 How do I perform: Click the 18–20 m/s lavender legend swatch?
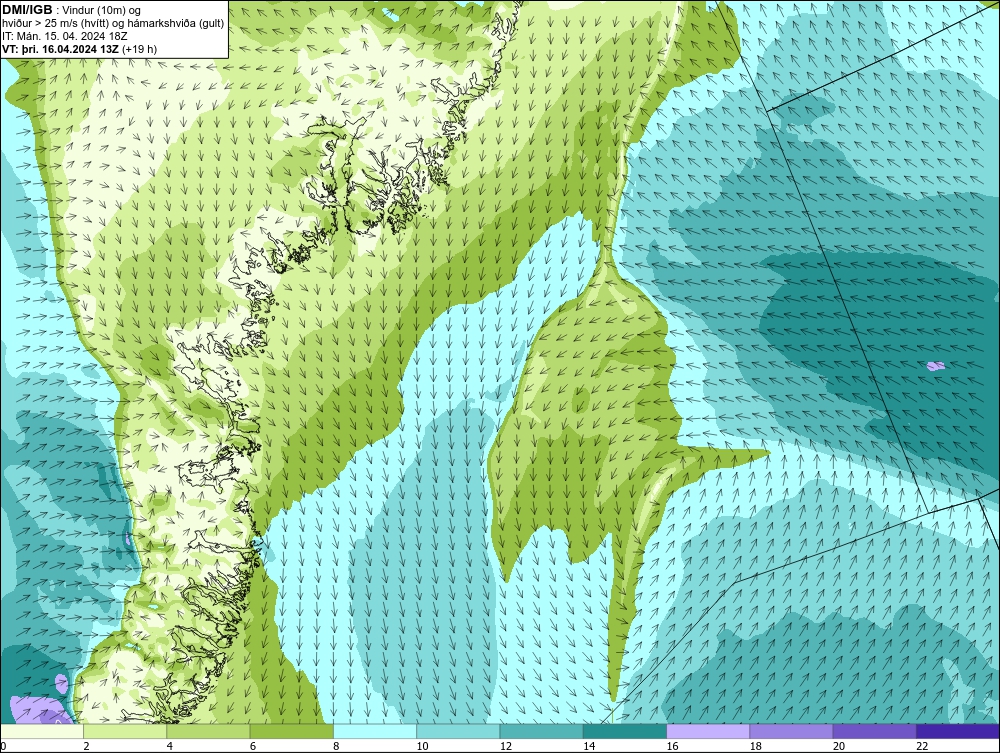[x=791, y=731]
